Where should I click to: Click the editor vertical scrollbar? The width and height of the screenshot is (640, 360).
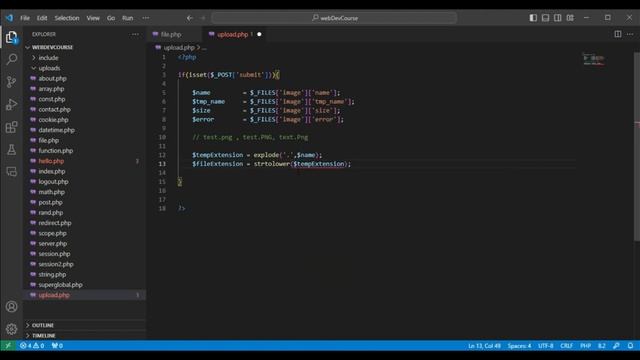click(637, 147)
